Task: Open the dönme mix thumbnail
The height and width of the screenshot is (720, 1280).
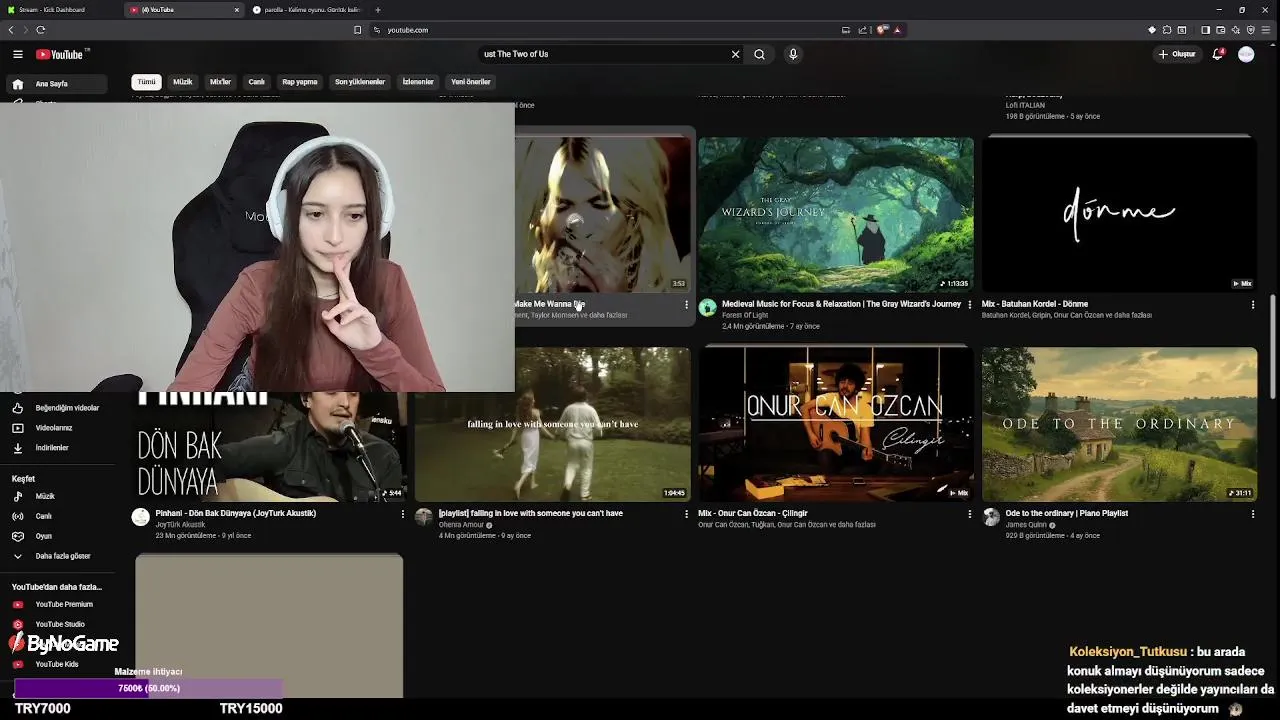Action: (1119, 214)
